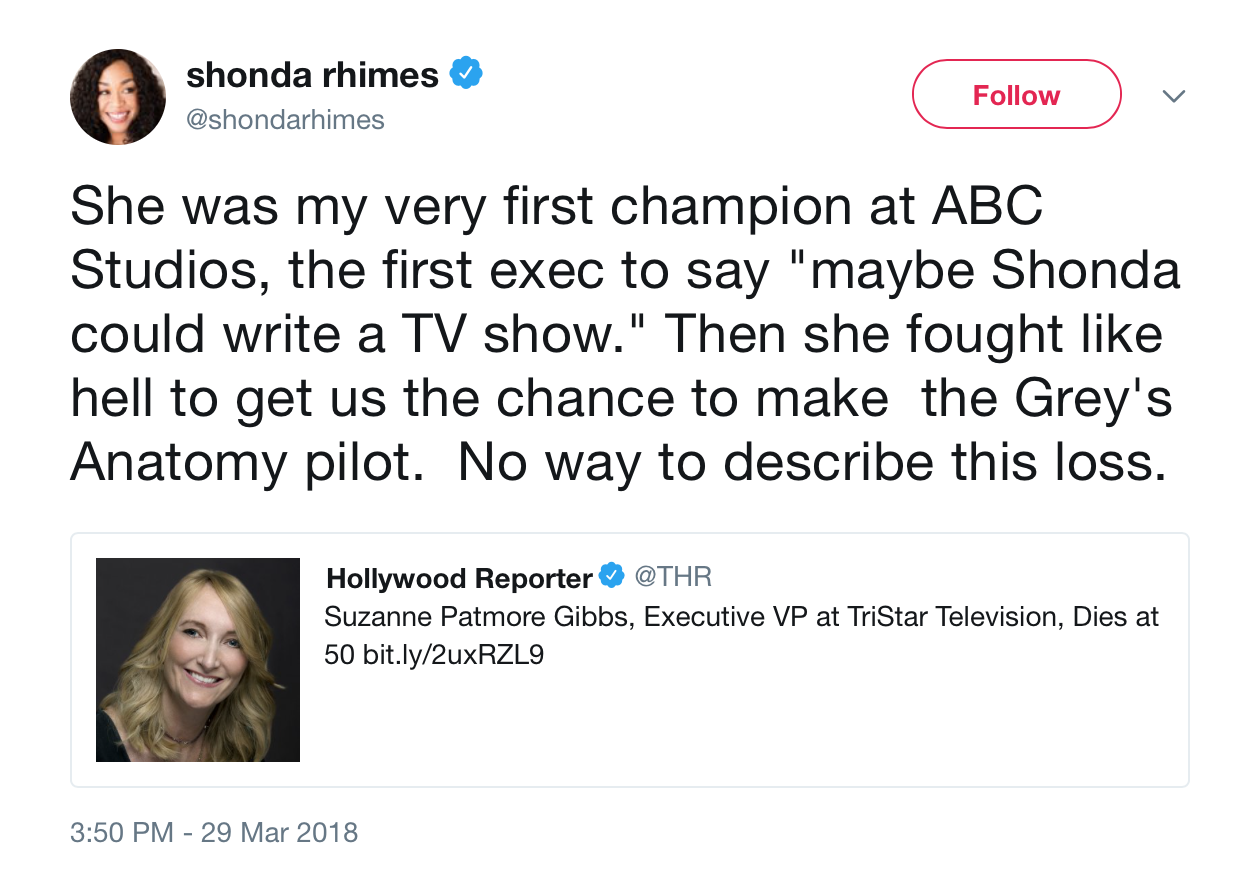Click the 3:50 PM tweet time
The image size is (1260, 870).
click(x=121, y=832)
